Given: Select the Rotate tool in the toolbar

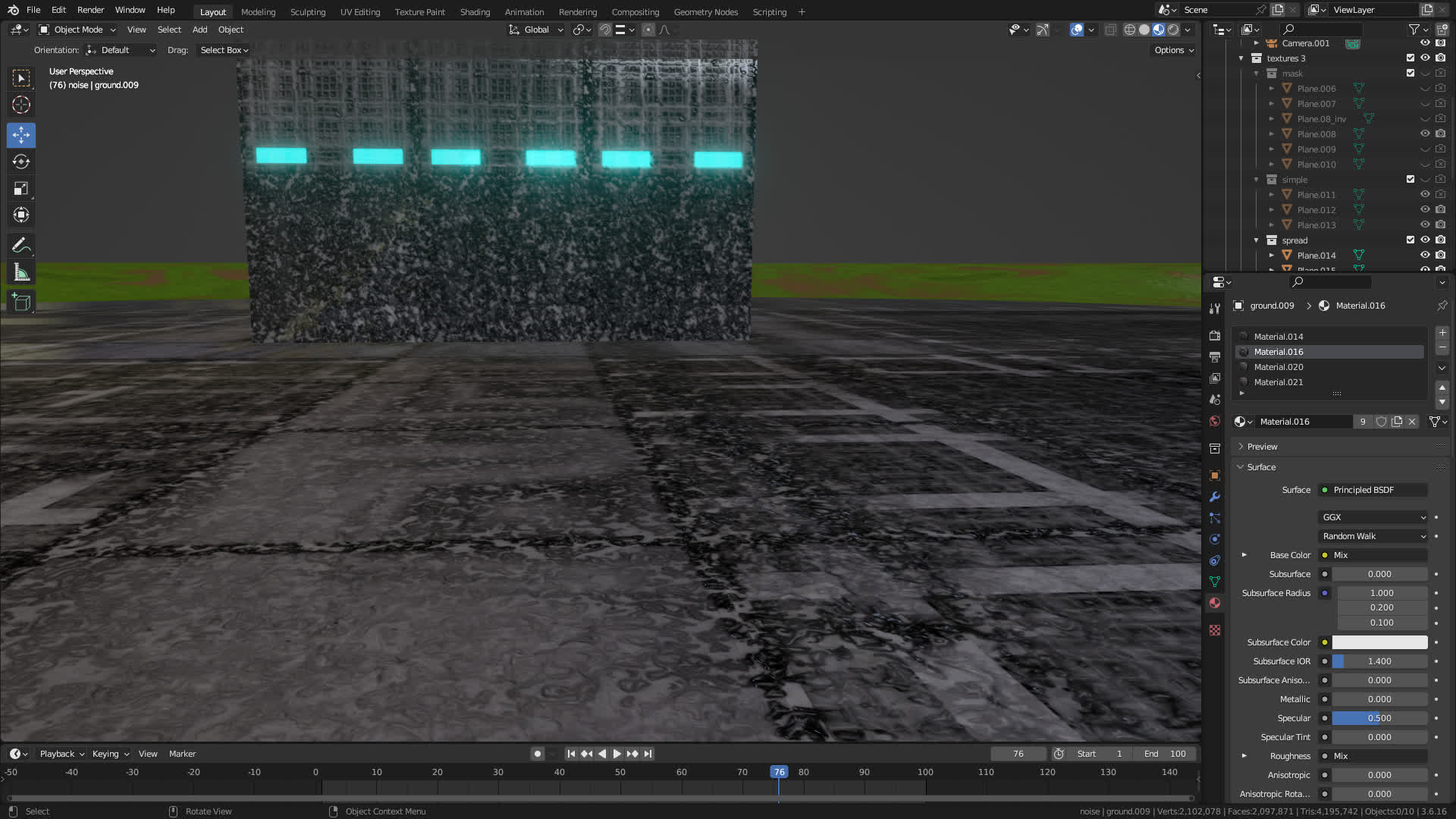Looking at the screenshot, I should click(x=21, y=162).
